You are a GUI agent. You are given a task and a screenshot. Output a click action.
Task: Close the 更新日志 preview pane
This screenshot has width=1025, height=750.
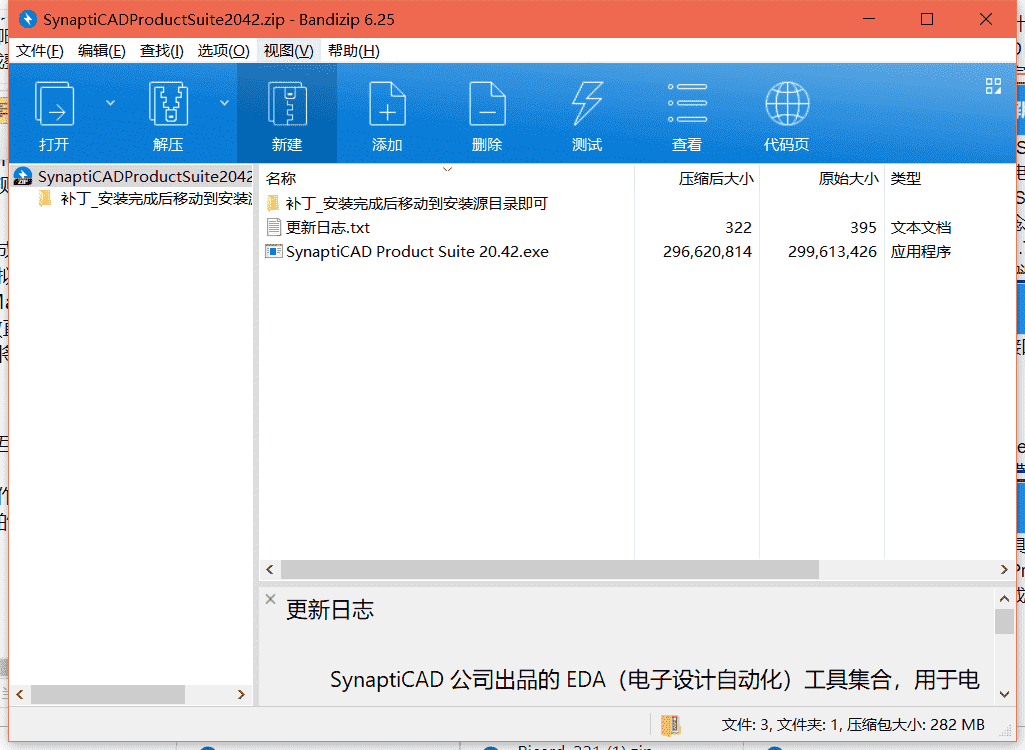point(271,598)
